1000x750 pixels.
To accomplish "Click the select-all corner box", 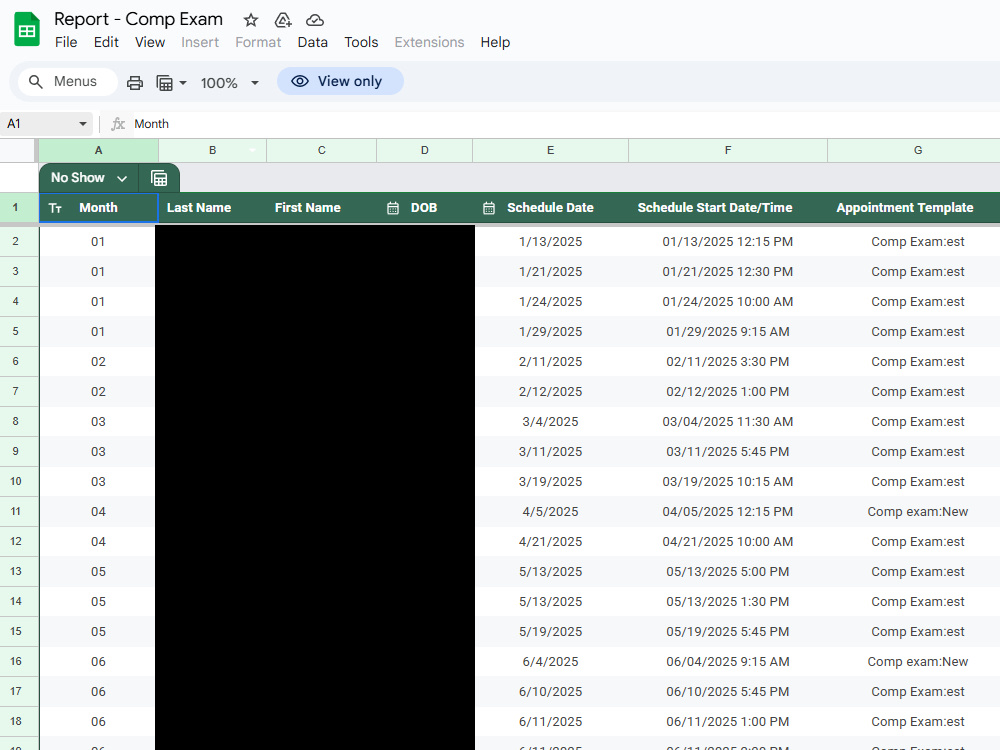I will click(x=18, y=151).
